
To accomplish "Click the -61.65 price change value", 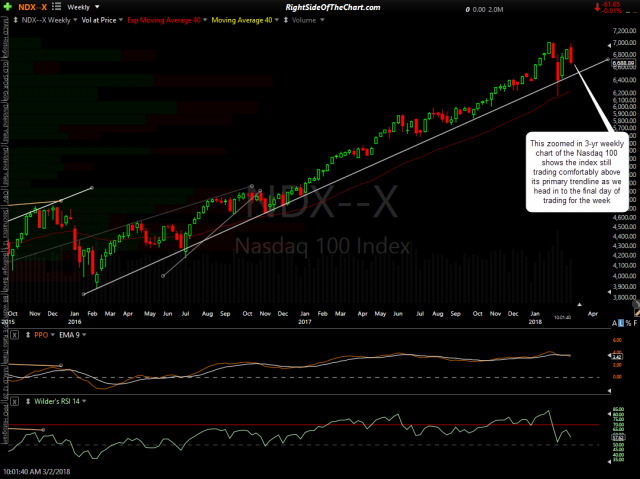I will coord(612,4).
